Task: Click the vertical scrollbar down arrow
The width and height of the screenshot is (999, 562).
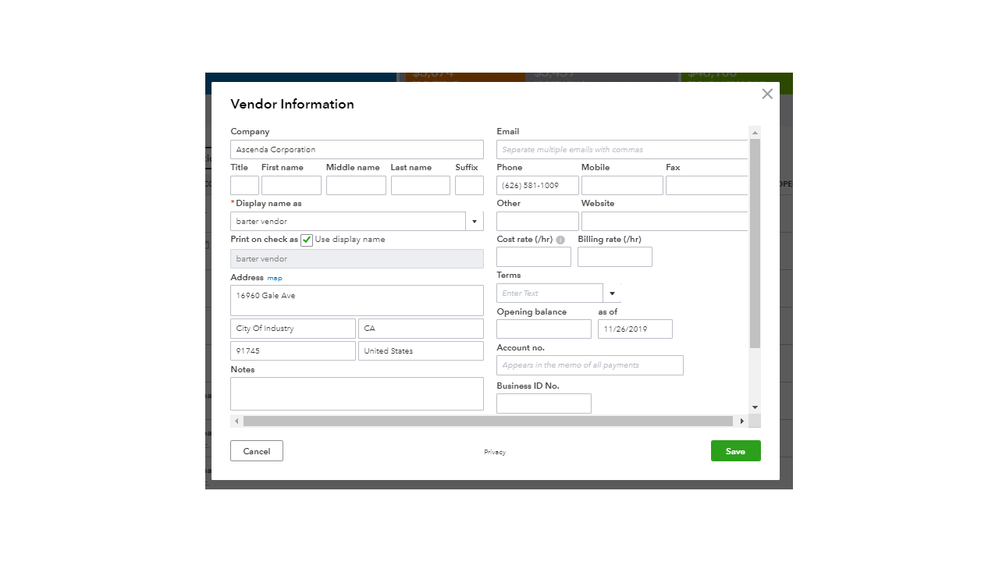Action: 755,407
